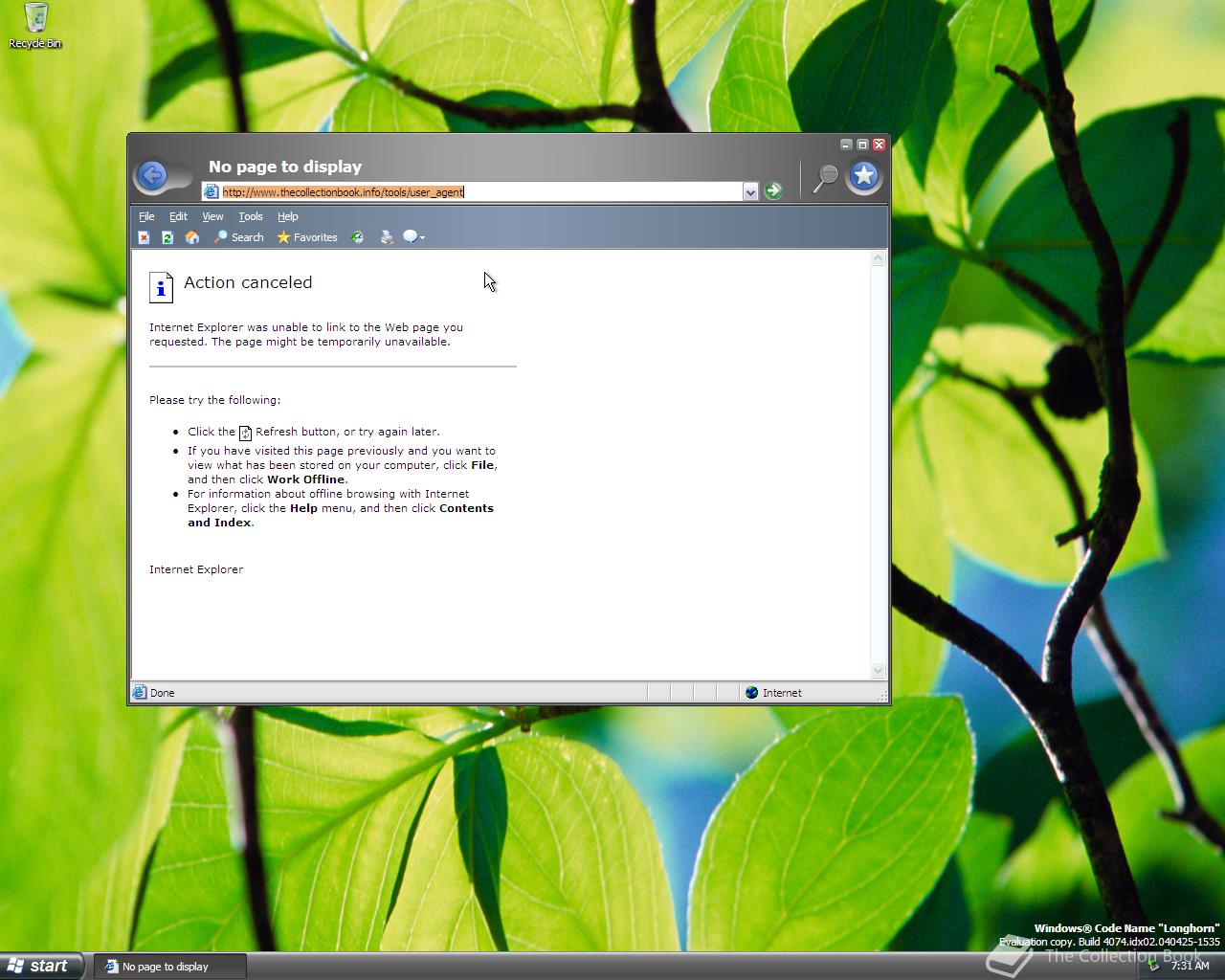The image size is (1225, 980).
Task: Maximize the Internet Explorer window
Action: coord(862,145)
